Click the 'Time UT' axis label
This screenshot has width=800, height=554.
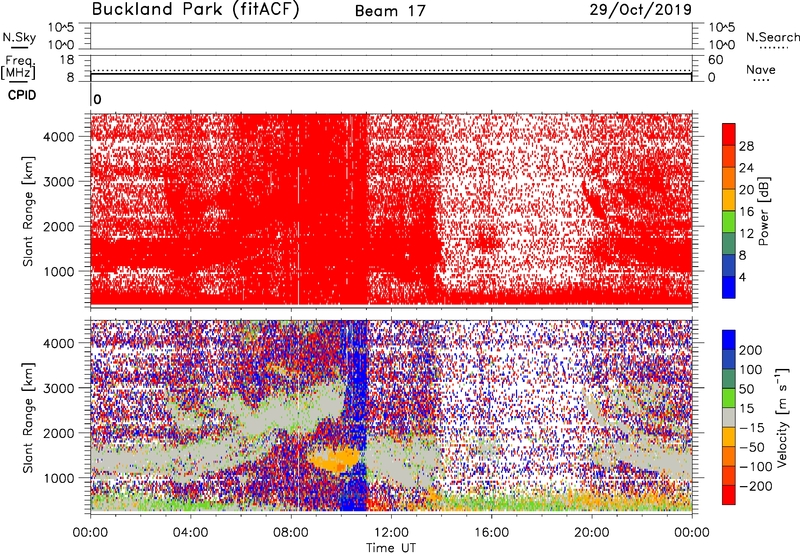point(391,548)
